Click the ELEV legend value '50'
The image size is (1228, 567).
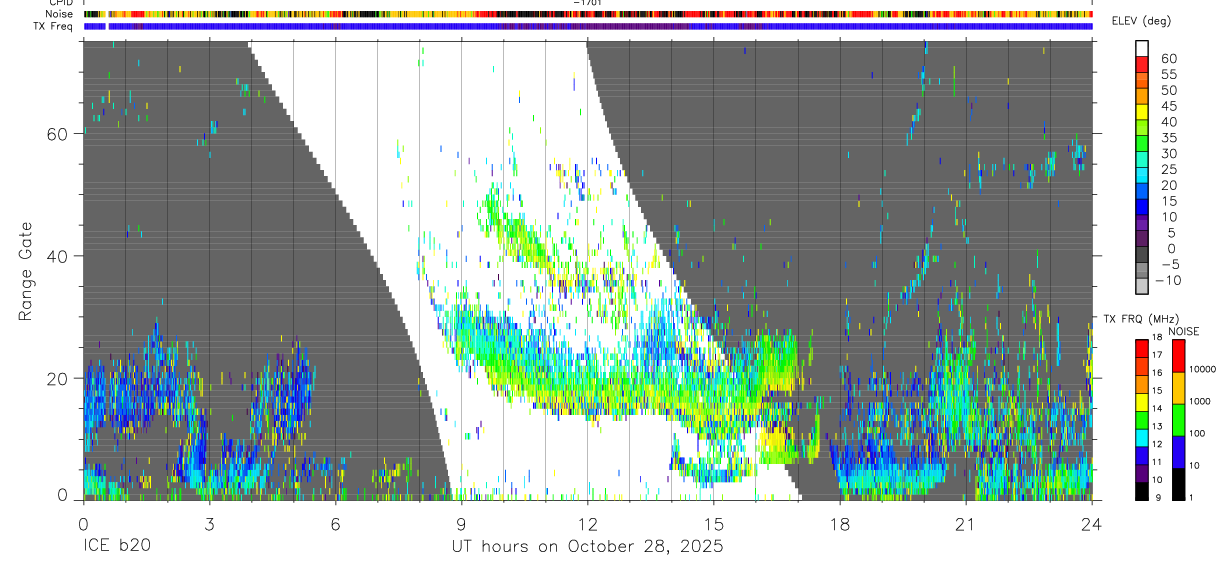(x=1168, y=90)
